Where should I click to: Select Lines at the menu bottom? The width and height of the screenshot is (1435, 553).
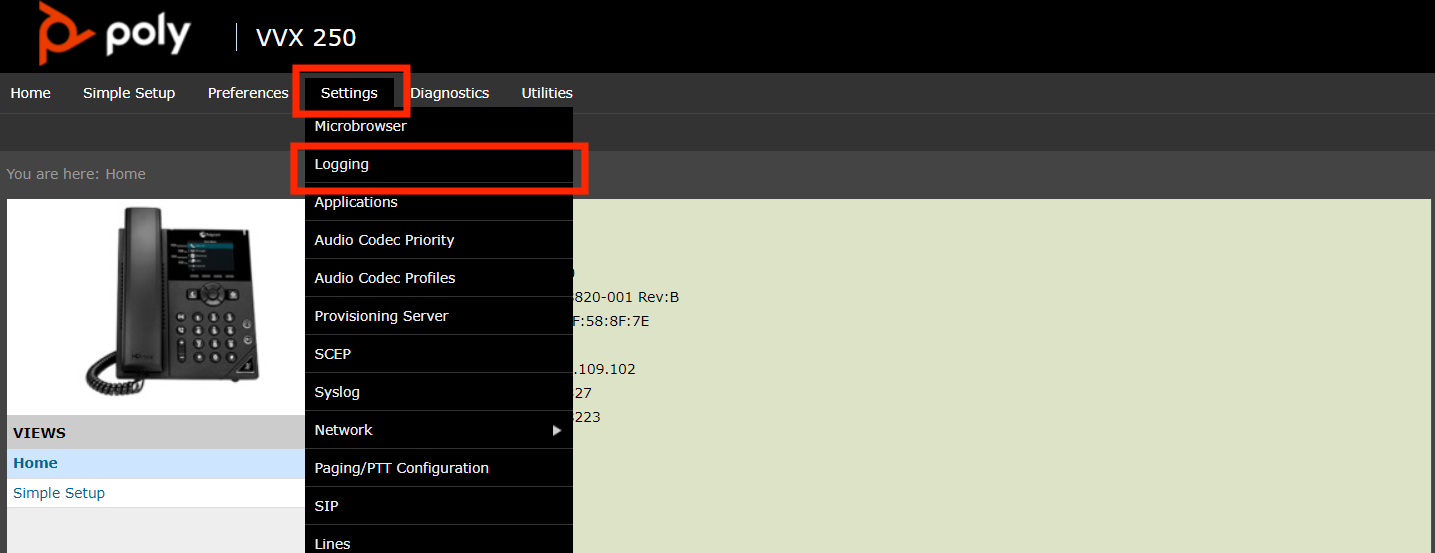(x=439, y=540)
